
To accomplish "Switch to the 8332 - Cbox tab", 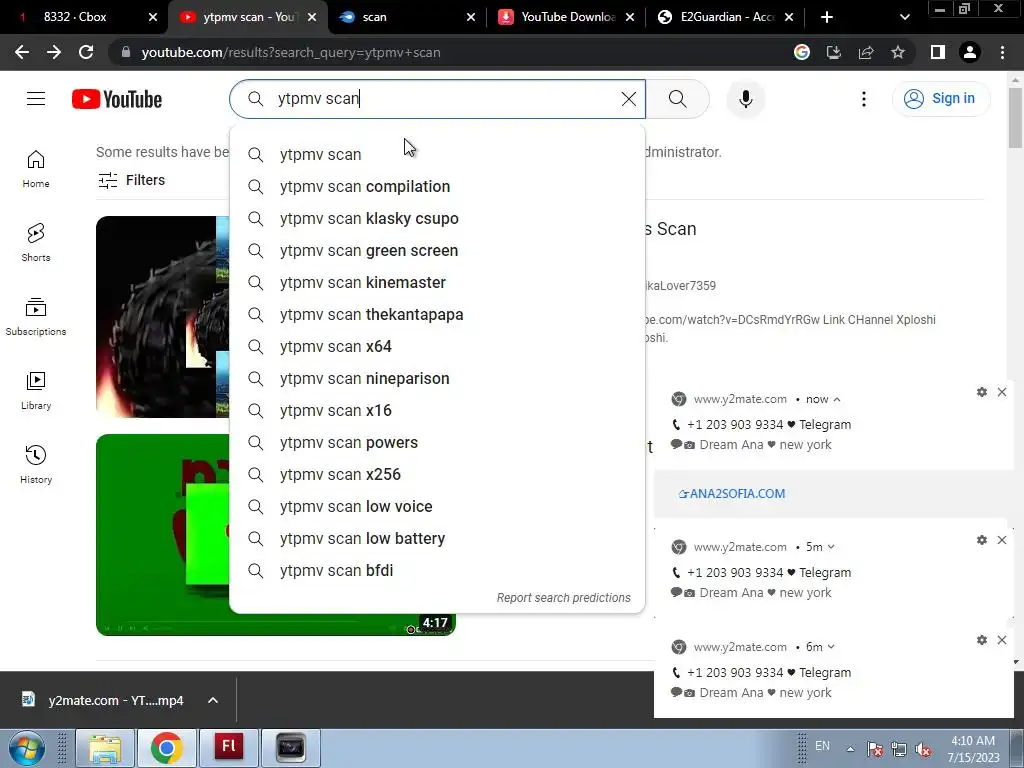I will click(x=85, y=17).
